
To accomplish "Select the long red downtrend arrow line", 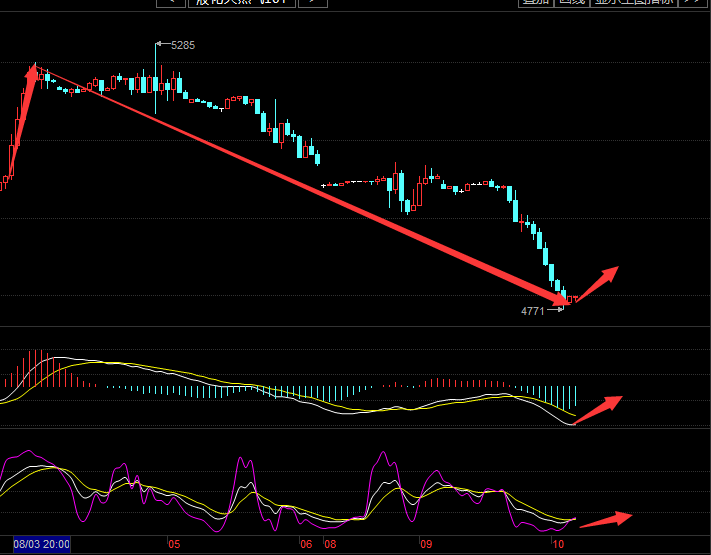I will (x=300, y=184).
